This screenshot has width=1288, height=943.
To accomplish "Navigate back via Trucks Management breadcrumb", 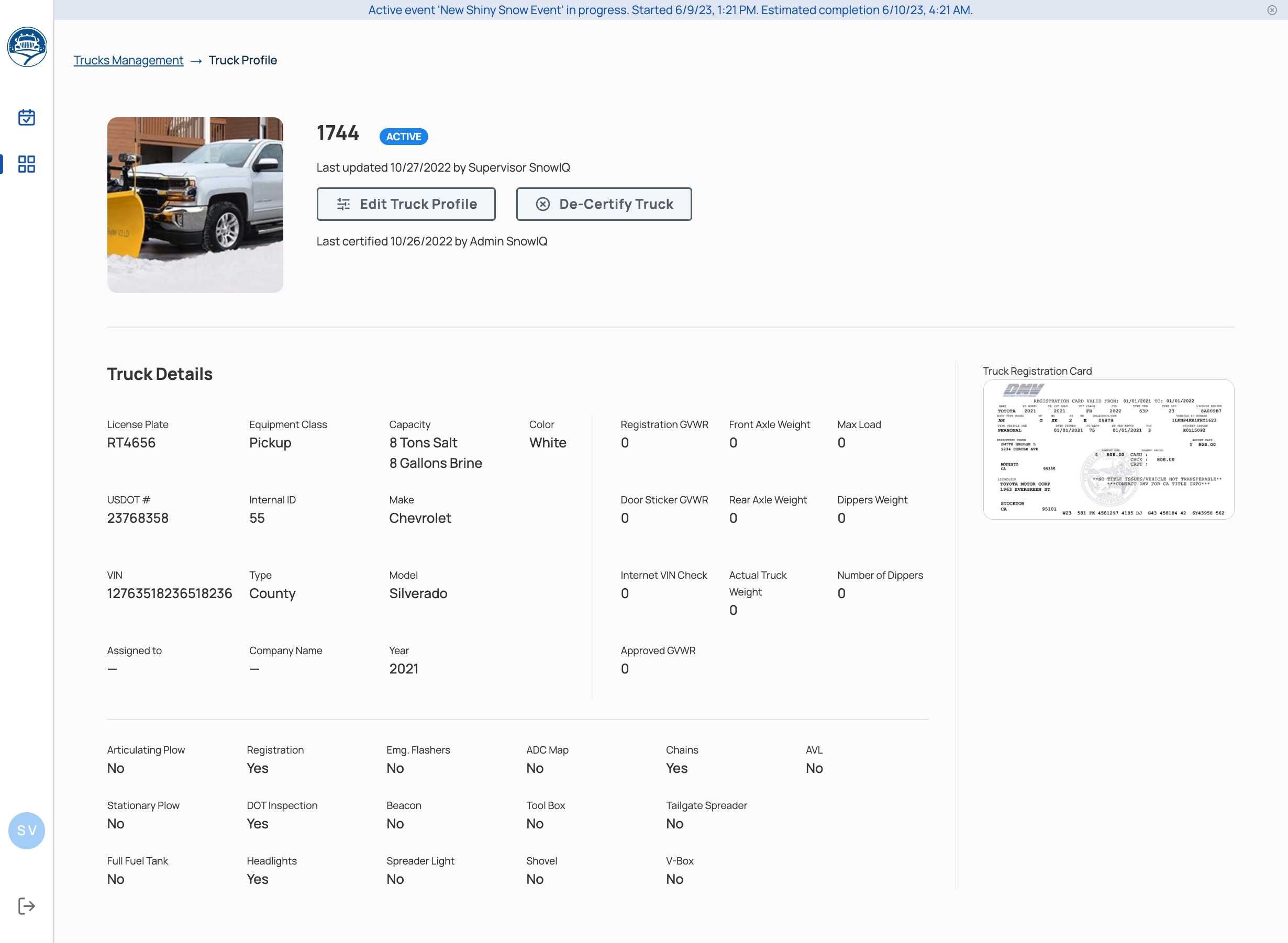I will click(x=128, y=60).
